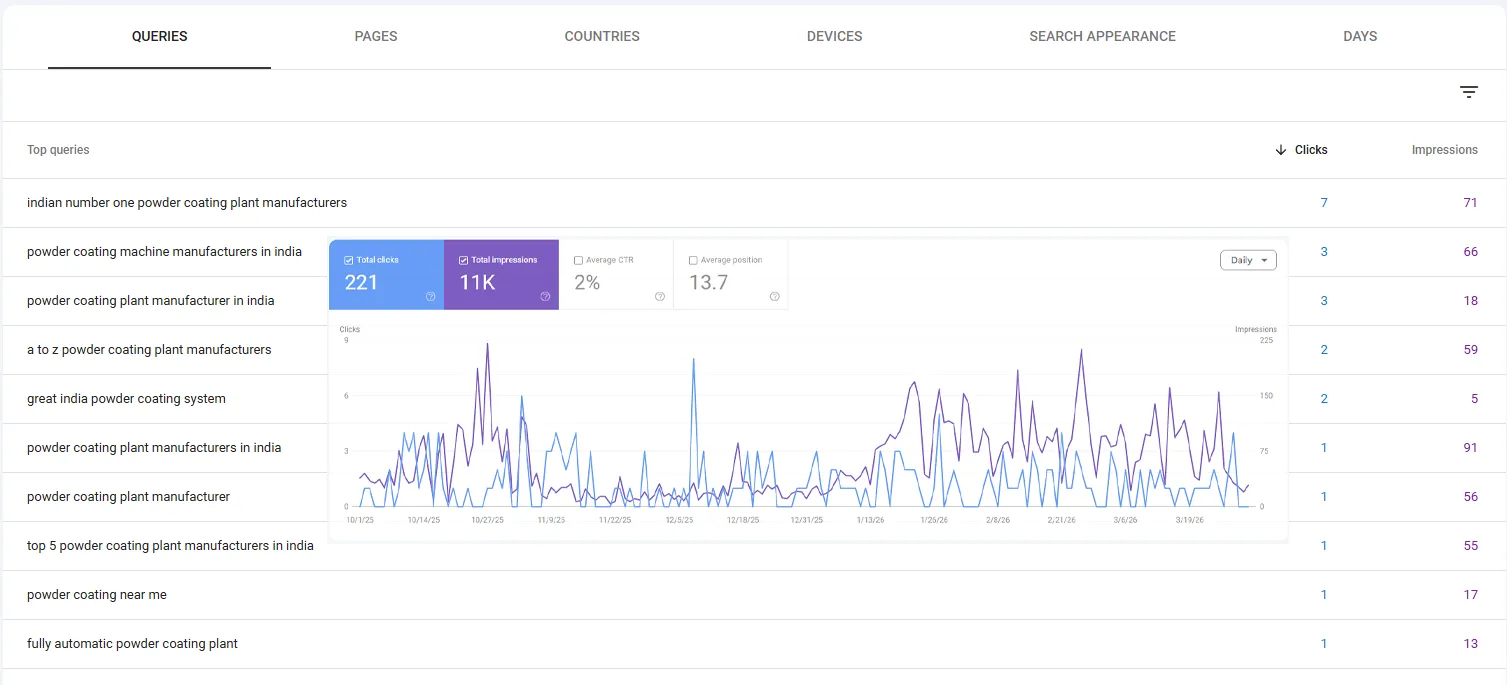The width and height of the screenshot is (1507, 685).
Task: Disable the Total impressions checkbox
Action: point(463,259)
